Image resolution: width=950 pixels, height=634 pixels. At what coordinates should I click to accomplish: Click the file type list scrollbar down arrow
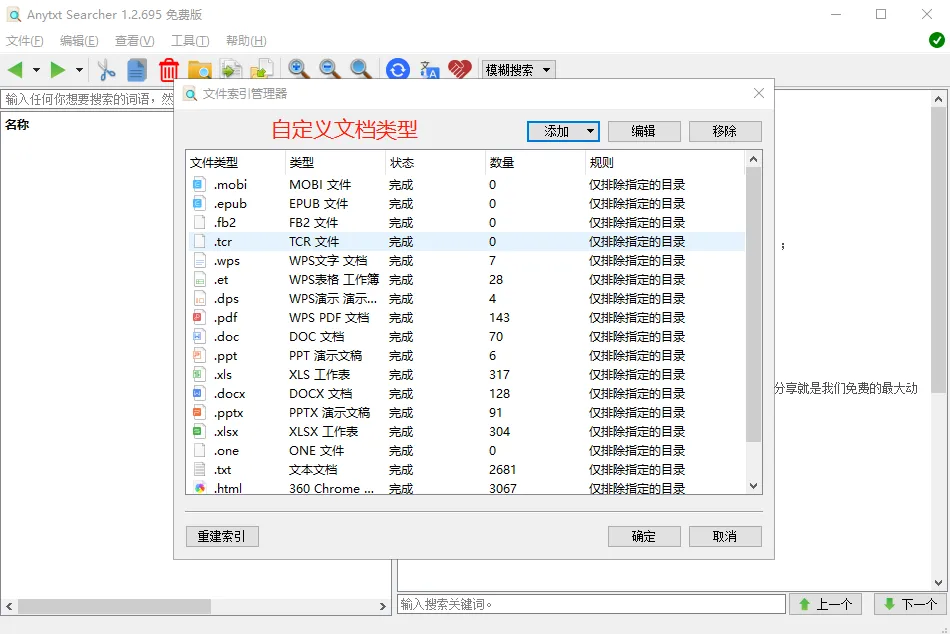[753, 486]
